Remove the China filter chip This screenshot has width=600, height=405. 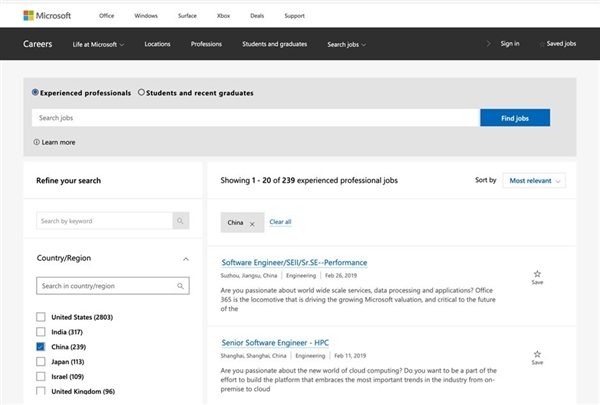pos(252,222)
